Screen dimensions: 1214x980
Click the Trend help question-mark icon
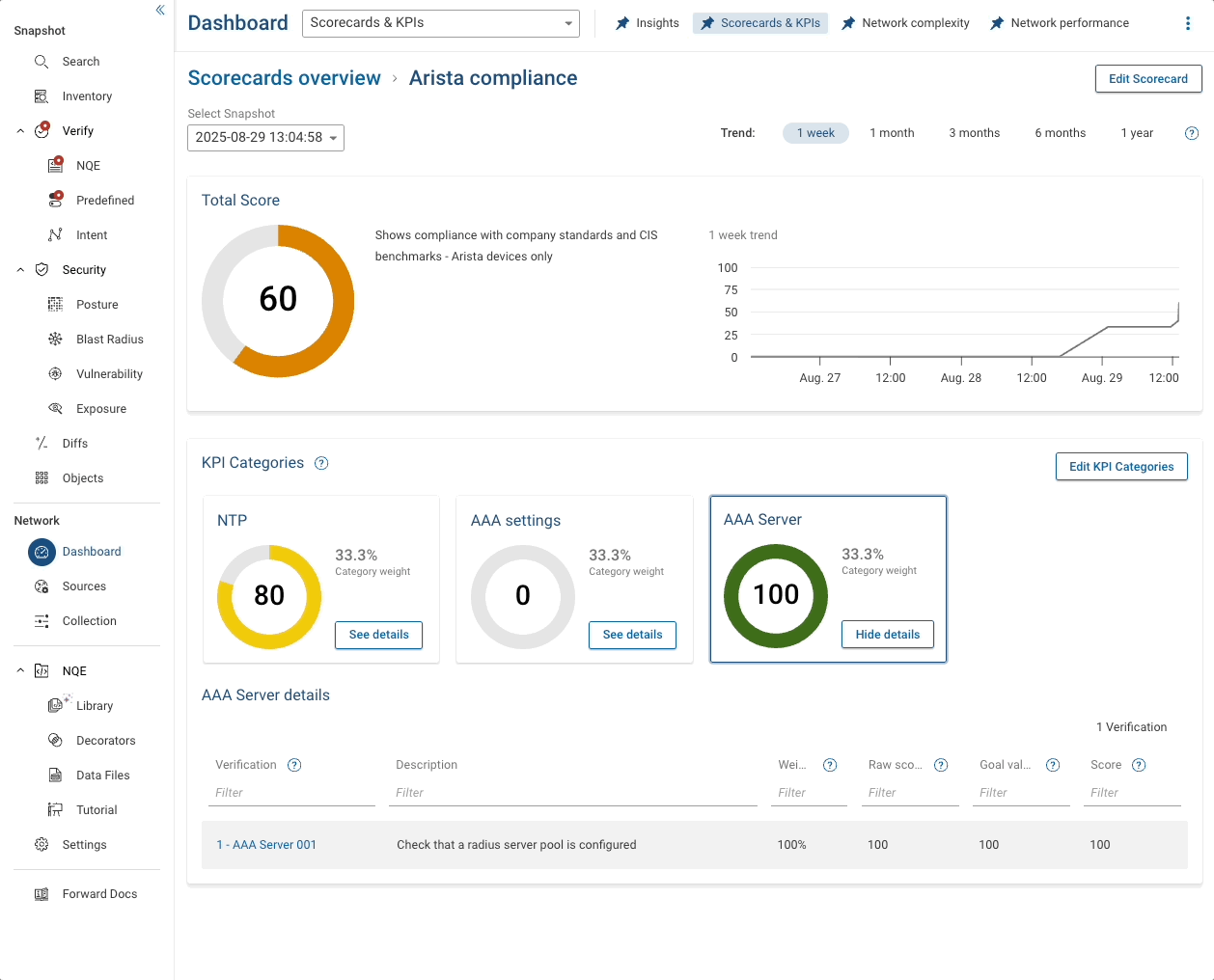(1192, 133)
